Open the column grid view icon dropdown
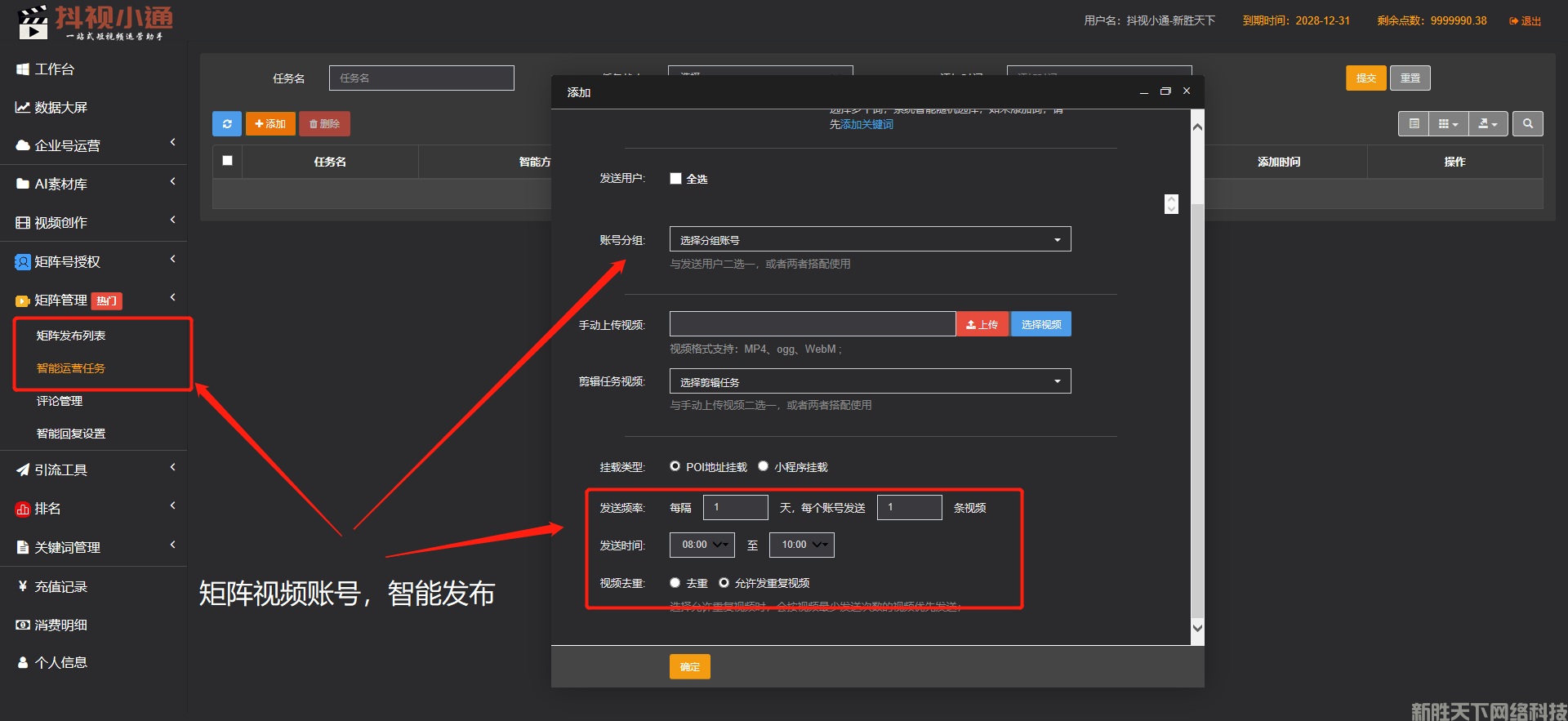Image resolution: width=1568 pixels, height=721 pixels. tap(1447, 124)
